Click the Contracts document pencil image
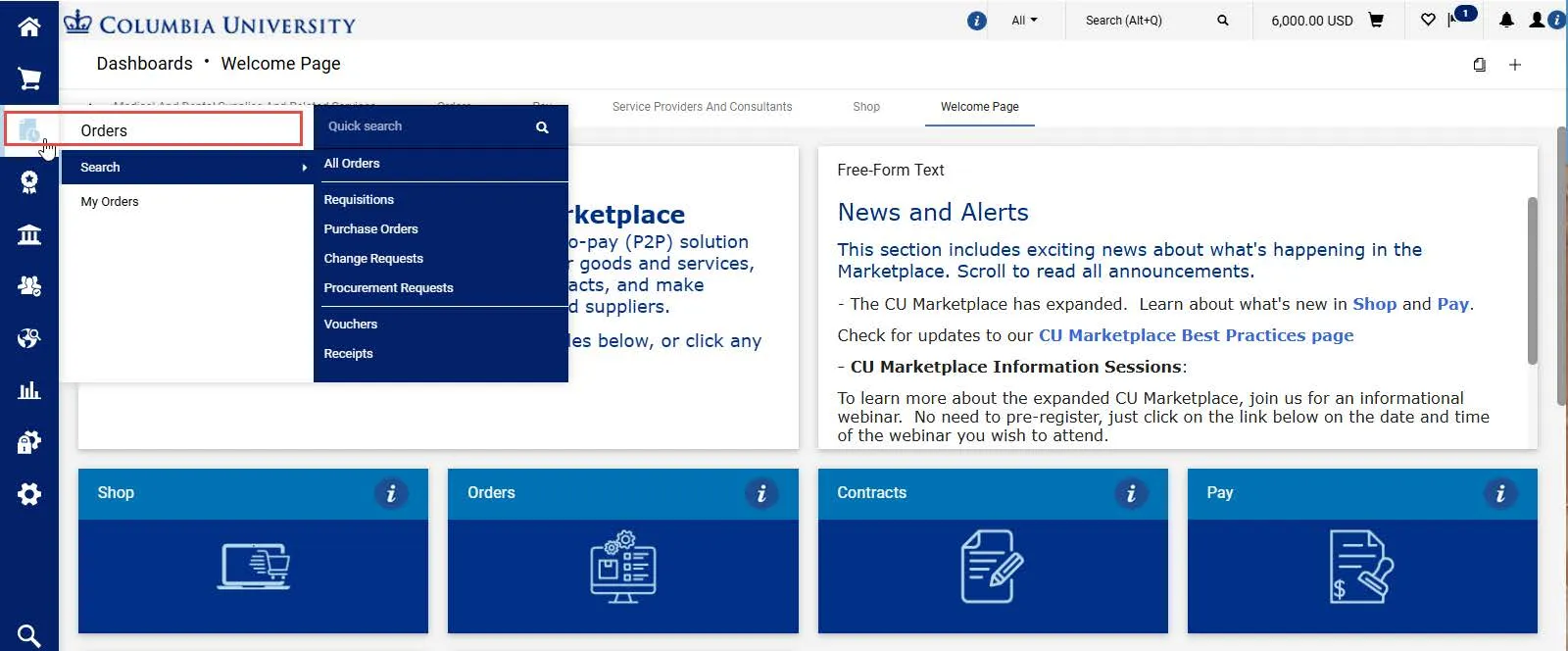This screenshot has width=1568, height=651. [992, 567]
